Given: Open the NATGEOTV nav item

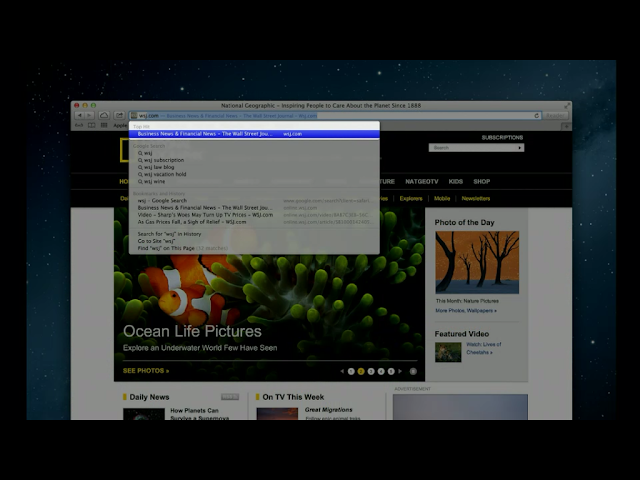Looking at the screenshot, I should coord(422,182).
